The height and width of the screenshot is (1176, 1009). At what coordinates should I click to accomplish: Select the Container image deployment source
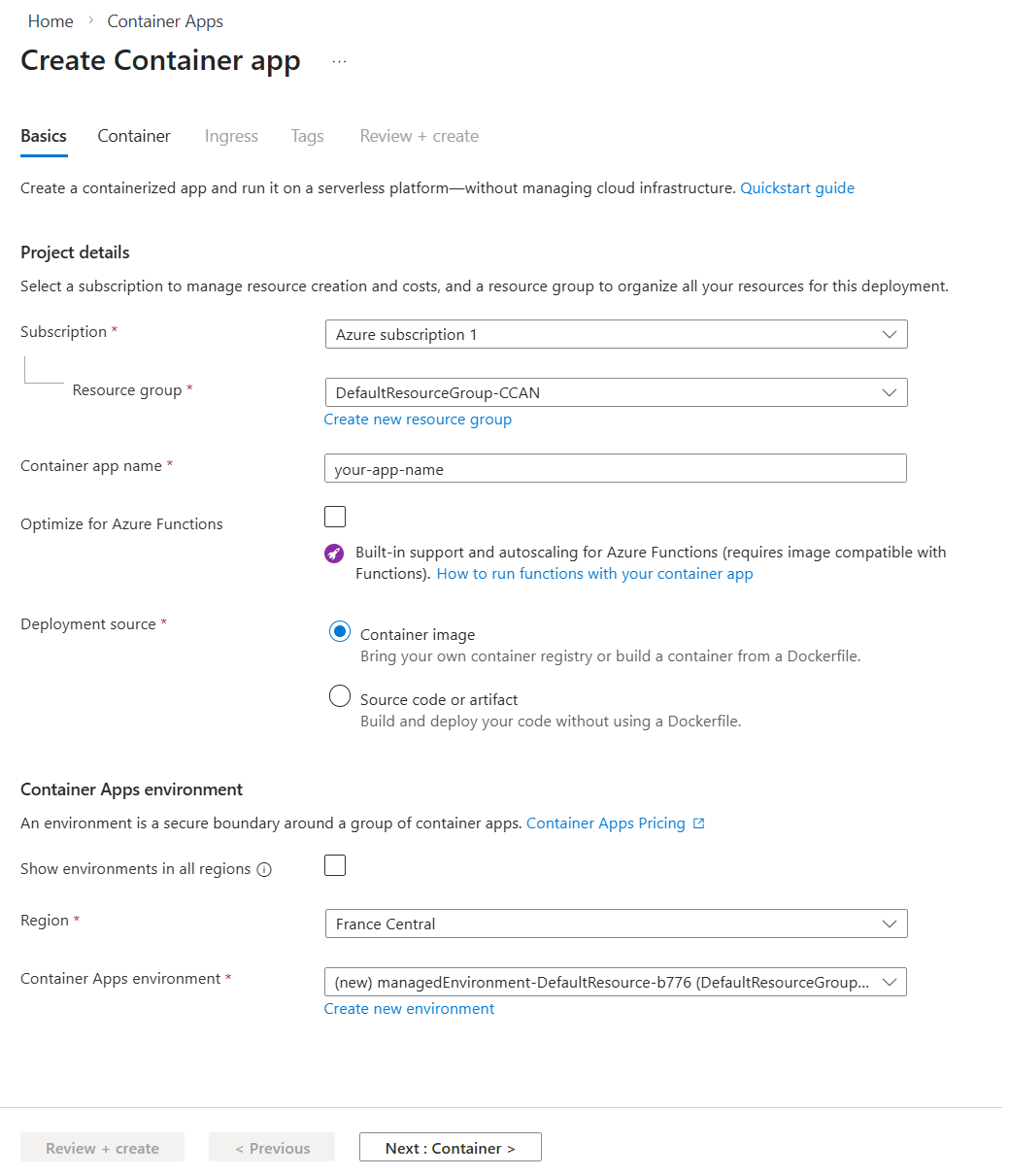(339, 630)
